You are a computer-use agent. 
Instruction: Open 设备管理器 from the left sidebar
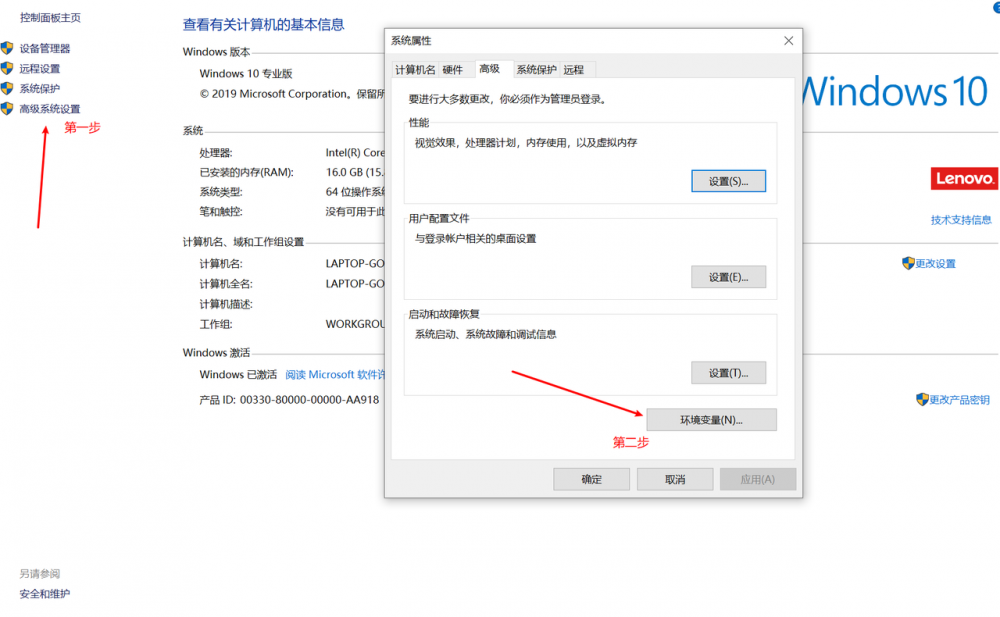point(44,46)
